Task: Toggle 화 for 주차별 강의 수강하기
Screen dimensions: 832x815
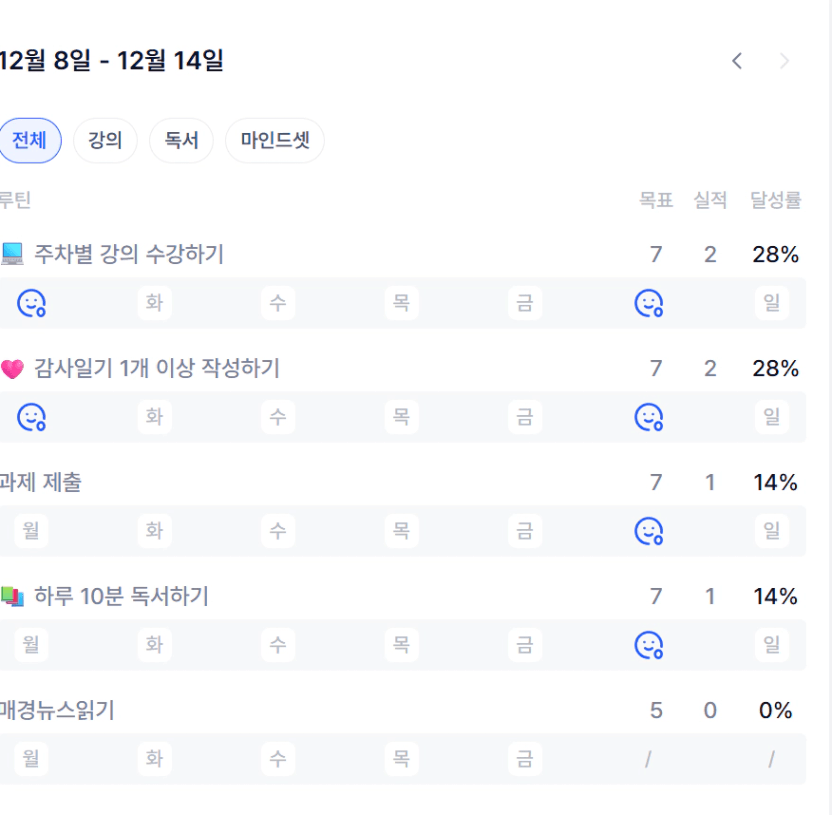Action: 154,303
